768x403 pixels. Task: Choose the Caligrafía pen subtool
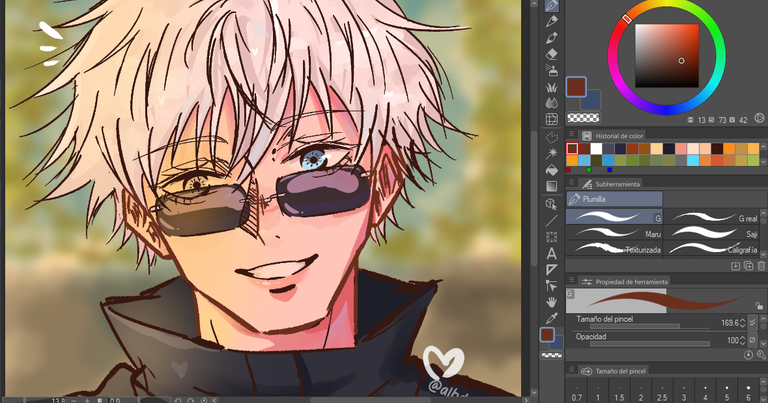click(711, 248)
